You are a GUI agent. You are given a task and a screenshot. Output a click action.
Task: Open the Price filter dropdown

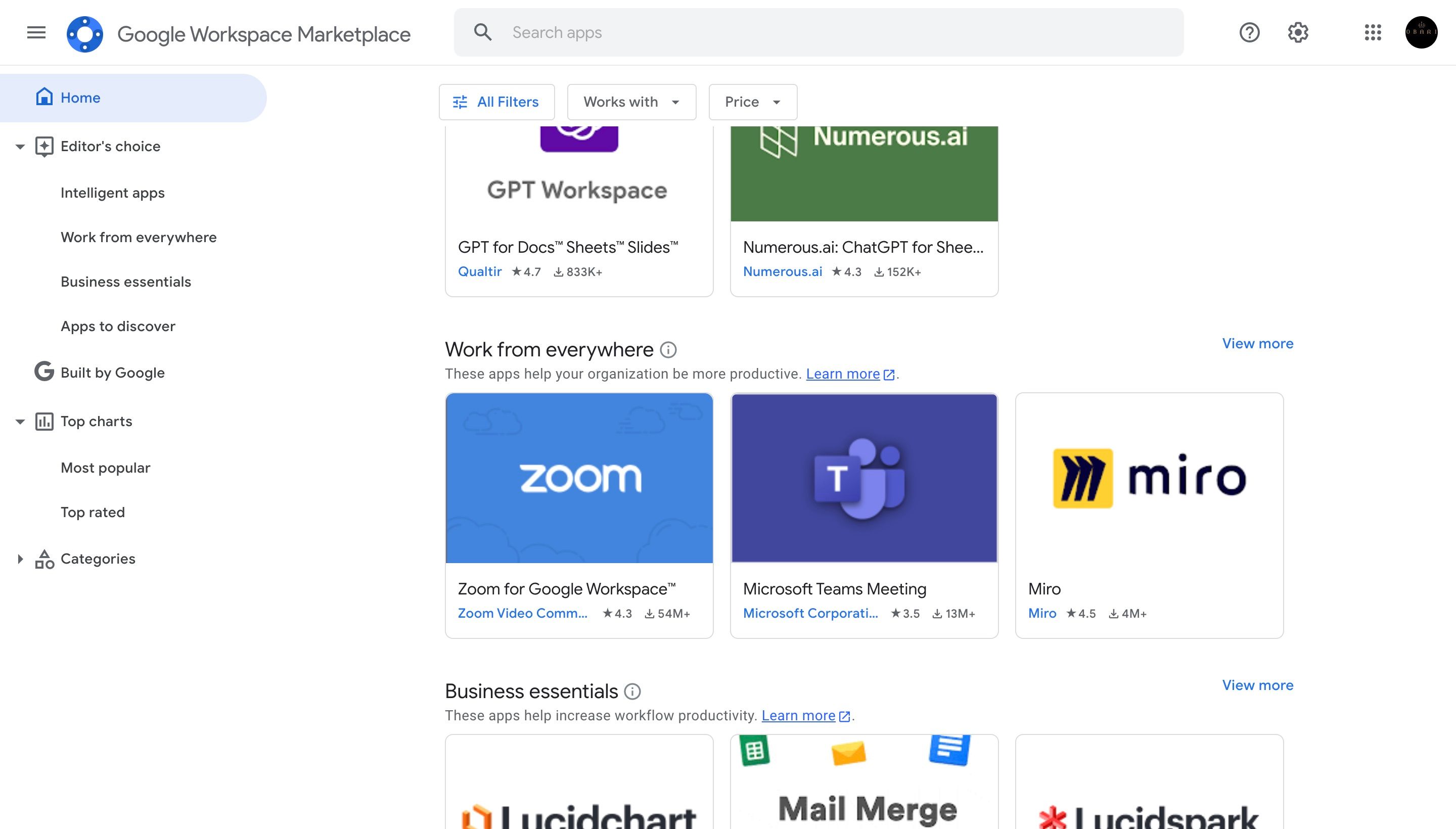click(x=752, y=102)
